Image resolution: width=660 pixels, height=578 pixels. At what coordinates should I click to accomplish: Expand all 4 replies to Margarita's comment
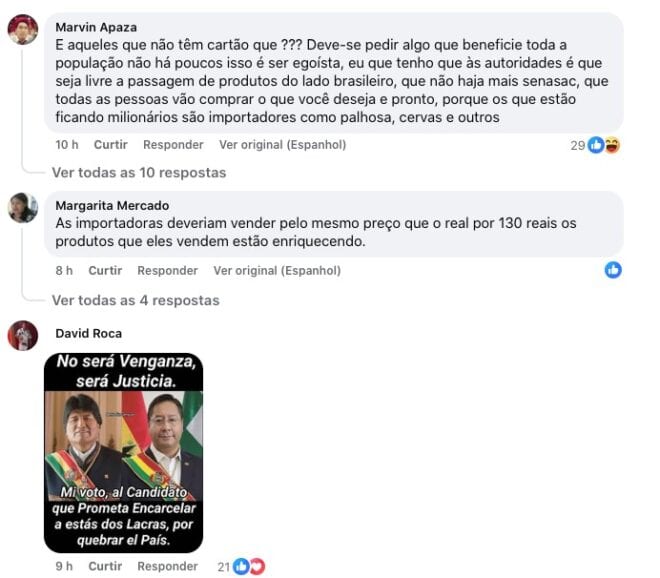click(136, 301)
